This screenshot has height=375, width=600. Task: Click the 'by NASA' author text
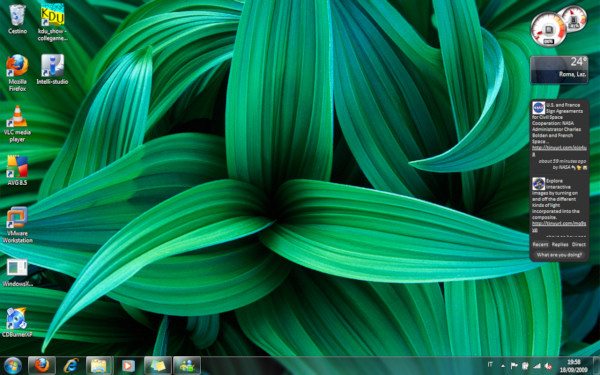(x=562, y=167)
